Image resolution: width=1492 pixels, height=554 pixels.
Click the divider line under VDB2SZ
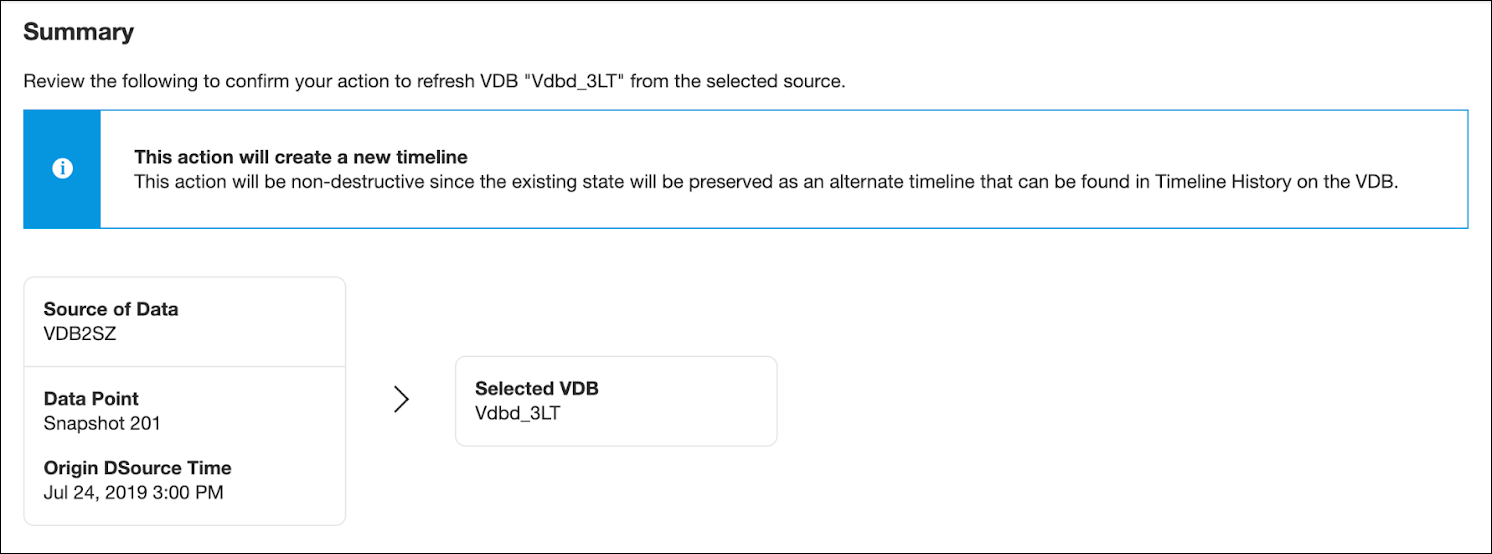click(184, 366)
